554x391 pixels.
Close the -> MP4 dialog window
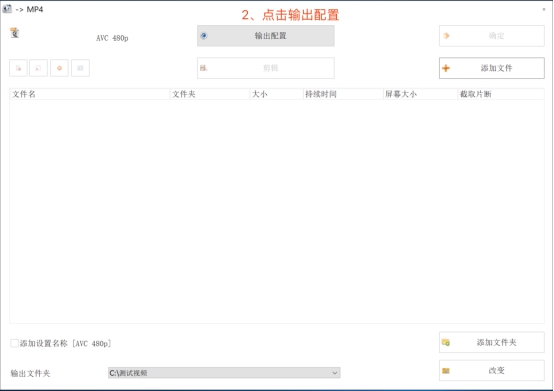tap(544, 10)
